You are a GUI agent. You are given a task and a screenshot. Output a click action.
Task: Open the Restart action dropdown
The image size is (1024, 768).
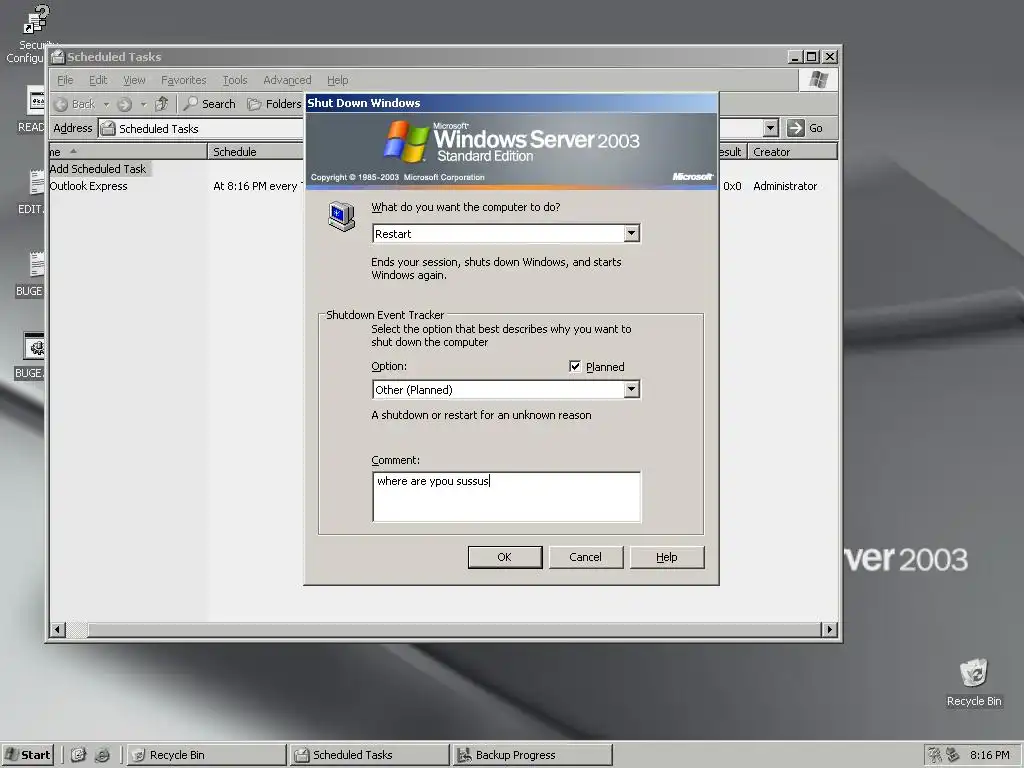click(632, 233)
